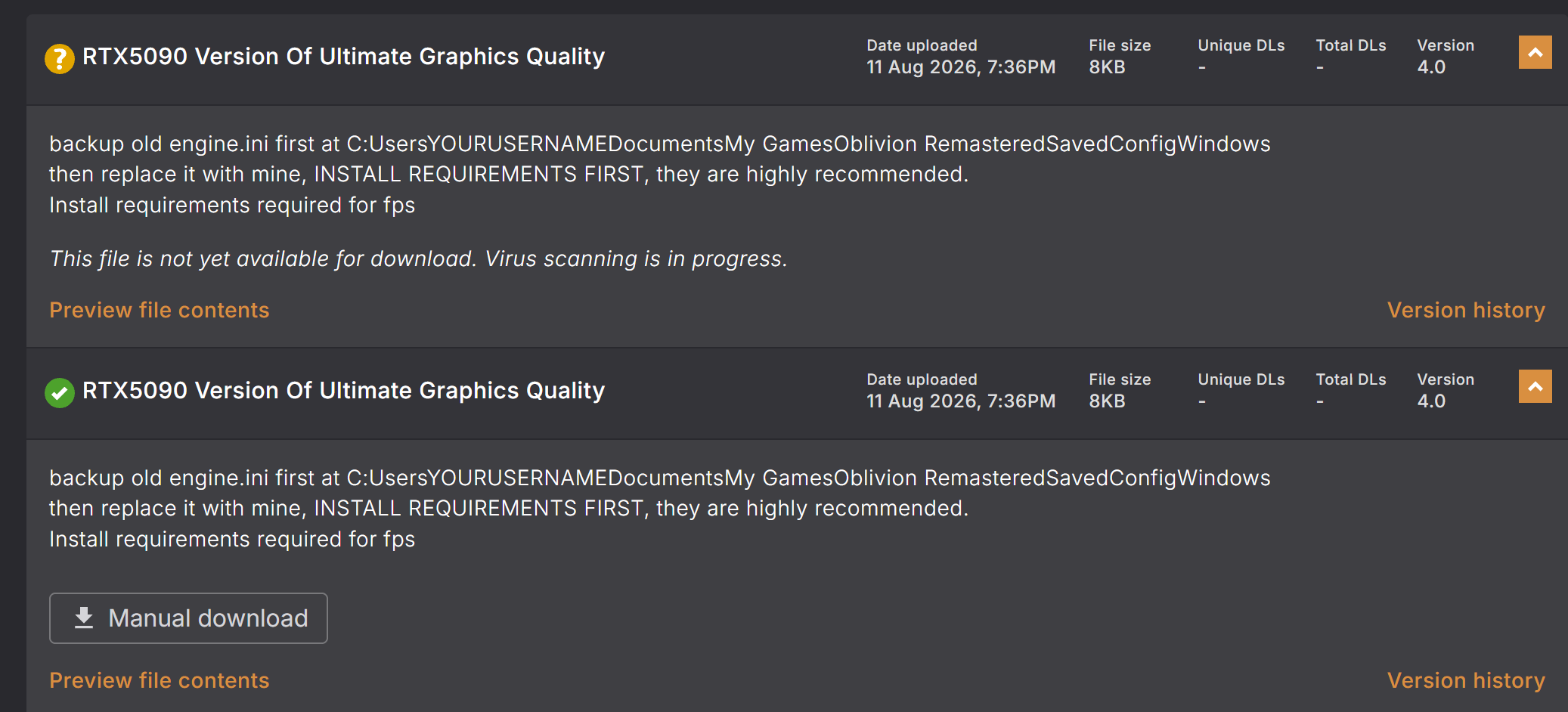Collapse the second file entry with orange chevron

click(1535, 386)
